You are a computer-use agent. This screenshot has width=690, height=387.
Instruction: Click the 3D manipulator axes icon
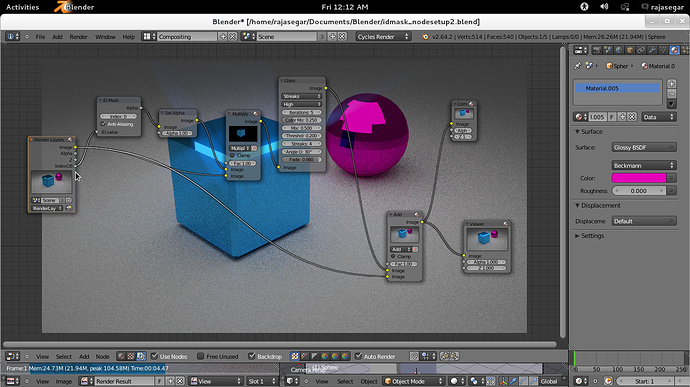(503, 381)
